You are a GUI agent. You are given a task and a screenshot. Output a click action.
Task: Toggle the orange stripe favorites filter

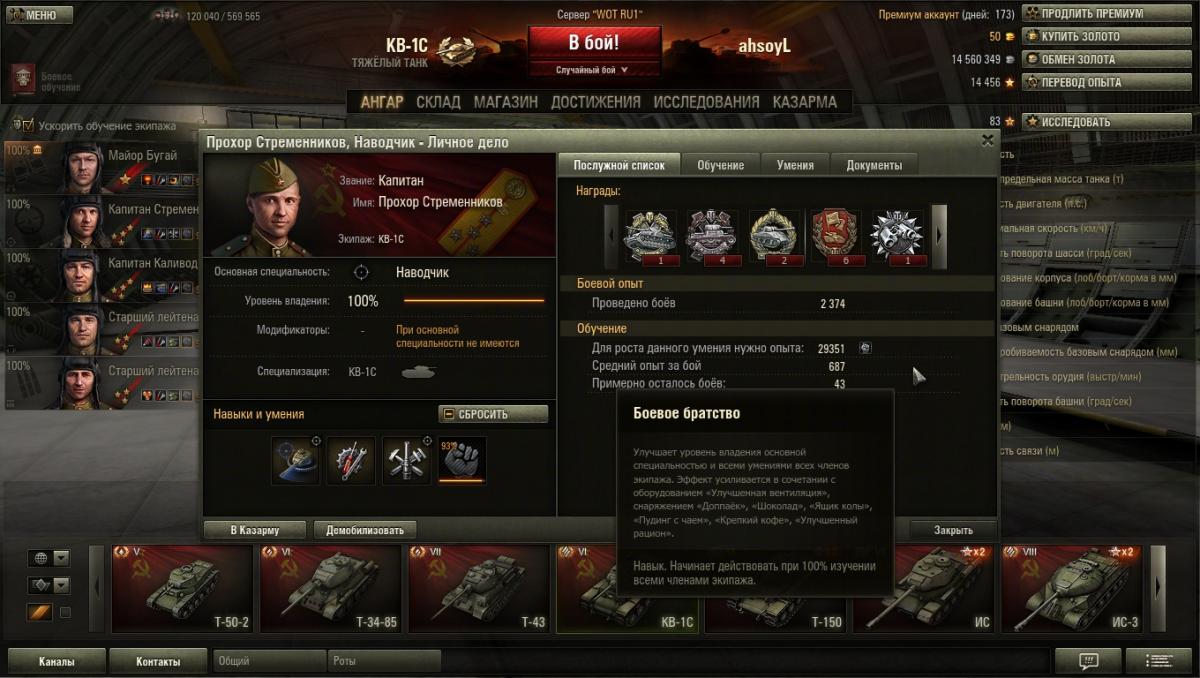click(39, 612)
